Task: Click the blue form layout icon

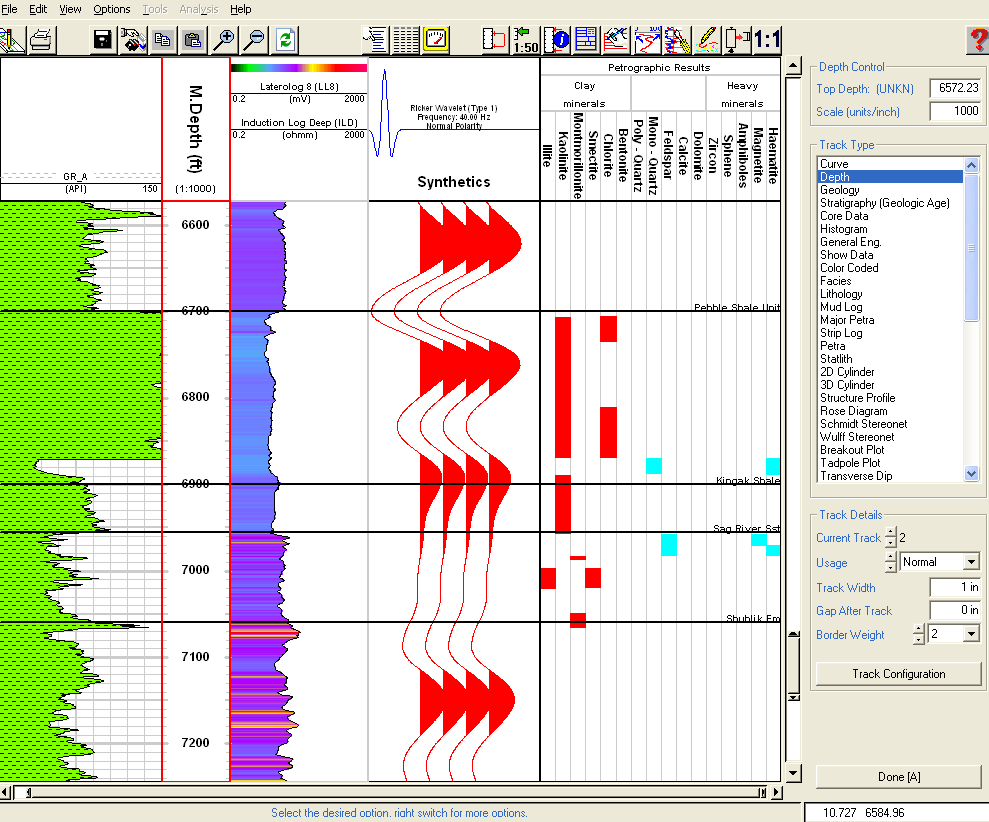Action: 586,40
